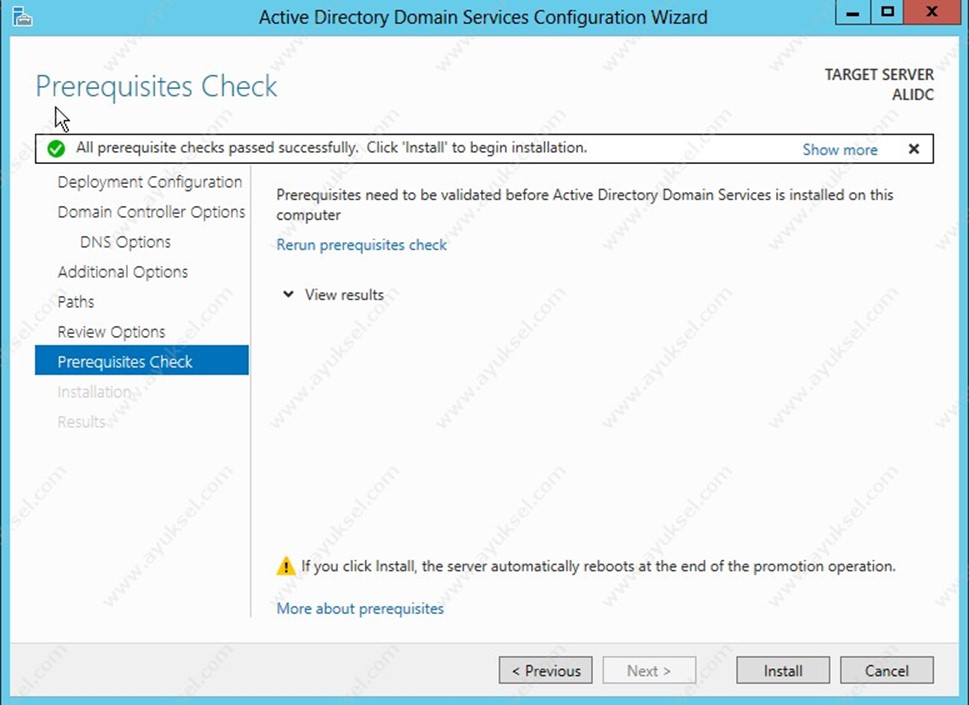Go to Deployment Configuration step
The image size is (969, 705).
click(150, 182)
